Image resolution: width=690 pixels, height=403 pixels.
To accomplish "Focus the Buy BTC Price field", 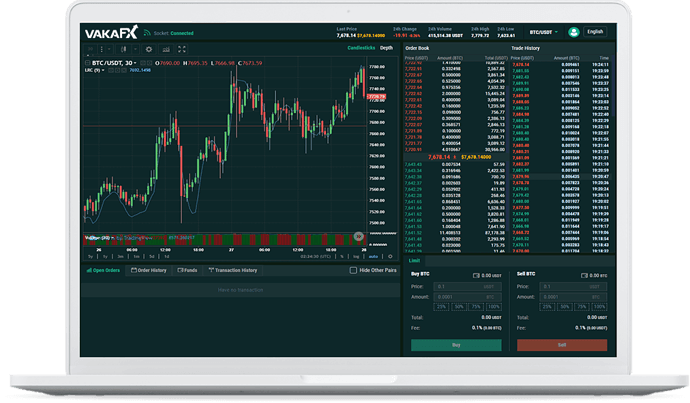I will 467,286.
